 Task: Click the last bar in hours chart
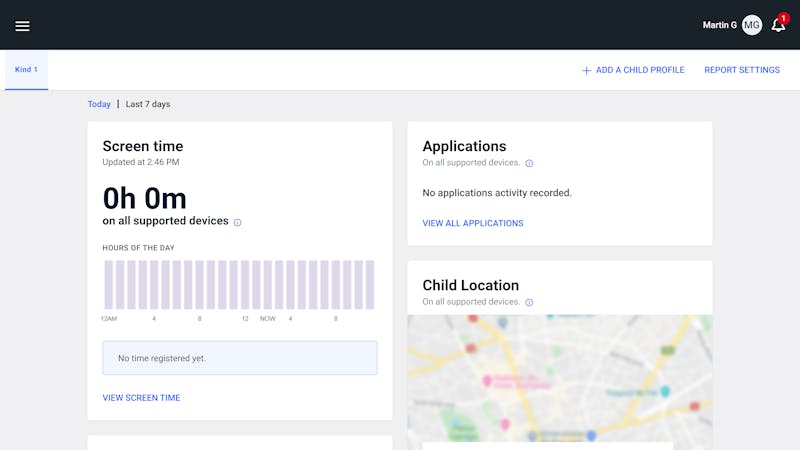(x=370, y=285)
